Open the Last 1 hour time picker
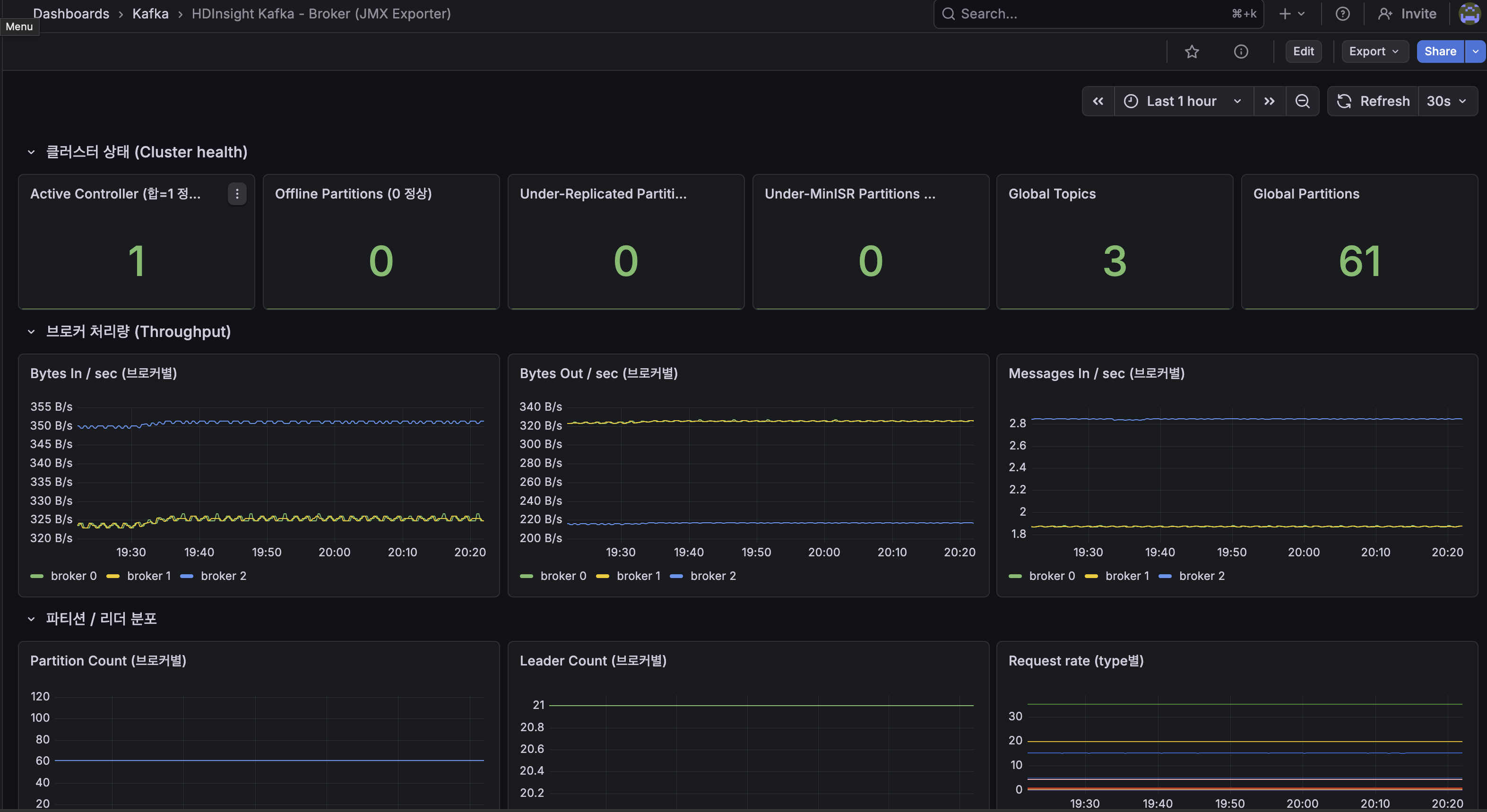 click(1184, 102)
